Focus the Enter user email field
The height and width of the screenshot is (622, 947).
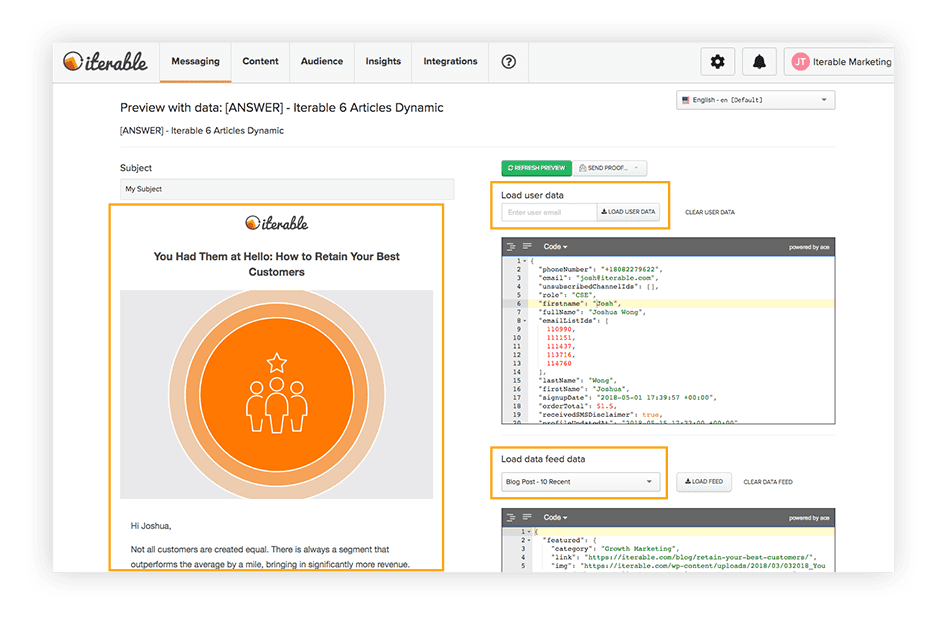click(x=549, y=212)
